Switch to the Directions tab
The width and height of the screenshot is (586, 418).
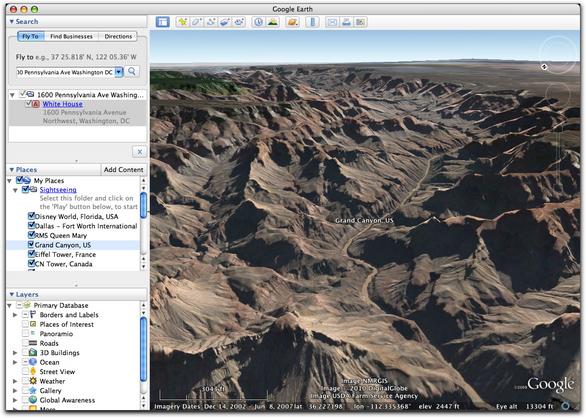(118, 36)
